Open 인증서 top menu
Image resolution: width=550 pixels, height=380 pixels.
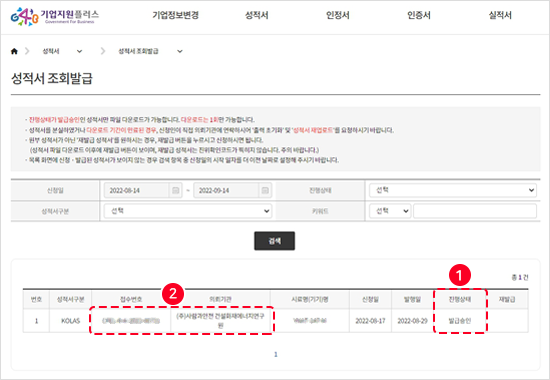pyautogui.click(x=419, y=15)
